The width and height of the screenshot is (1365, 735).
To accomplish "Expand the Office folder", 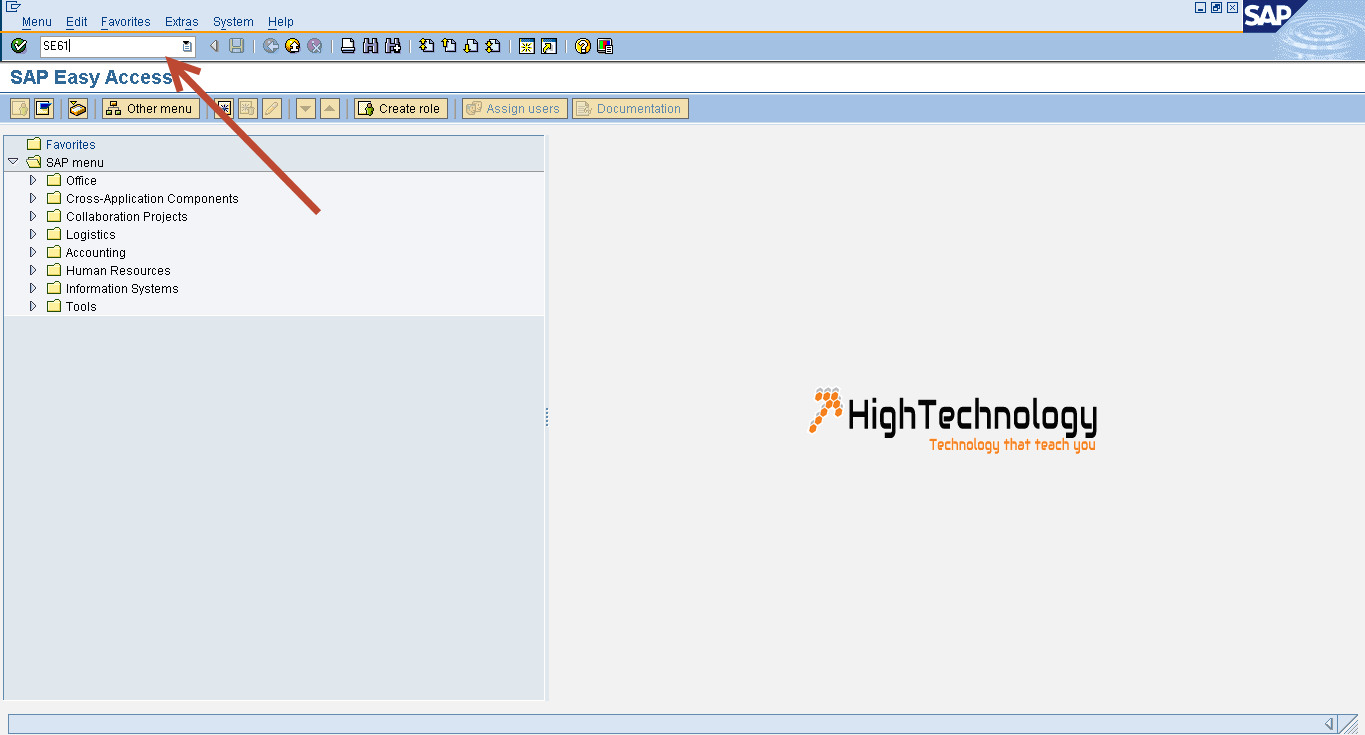I will 33,180.
